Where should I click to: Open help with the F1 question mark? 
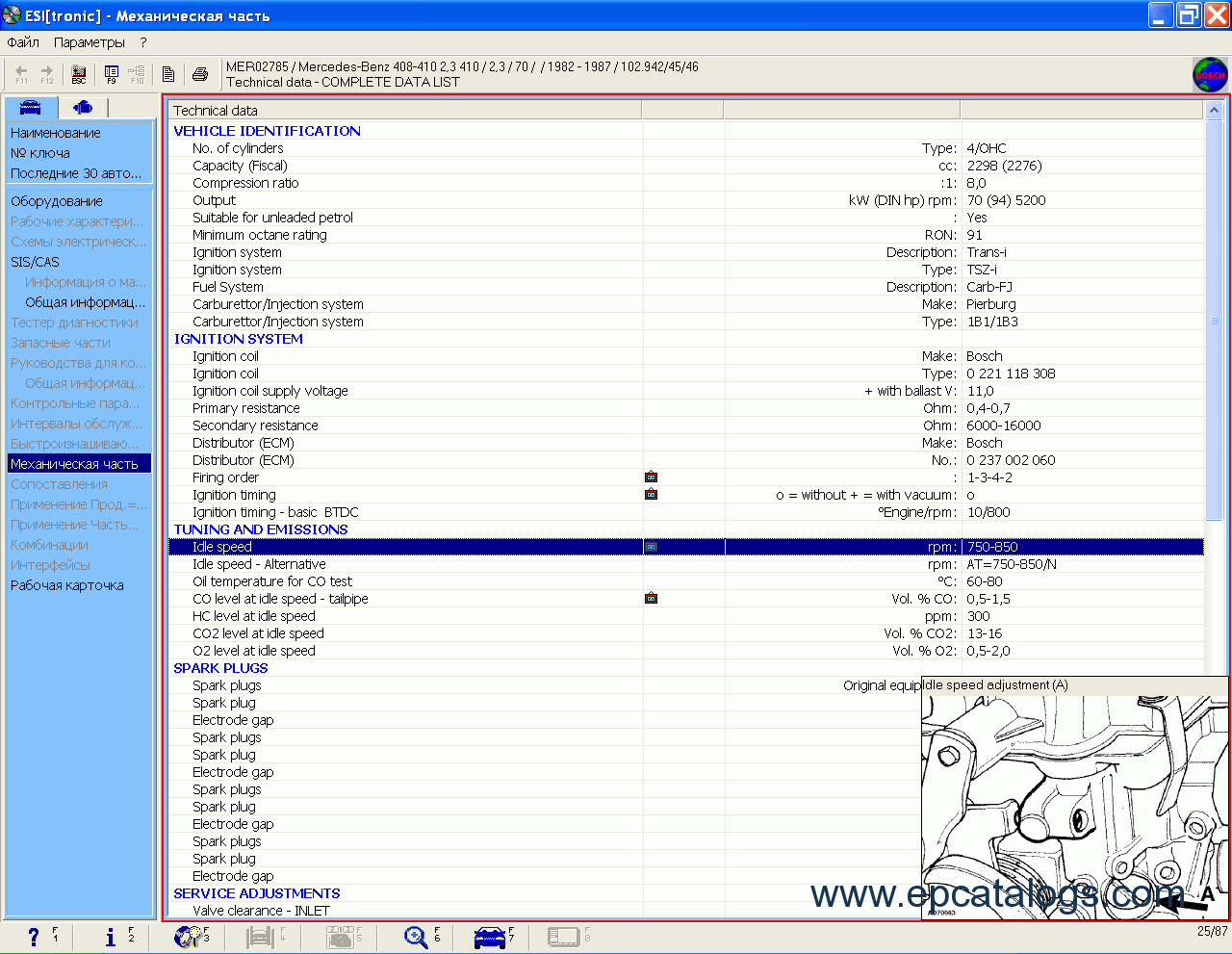point(35,937)
